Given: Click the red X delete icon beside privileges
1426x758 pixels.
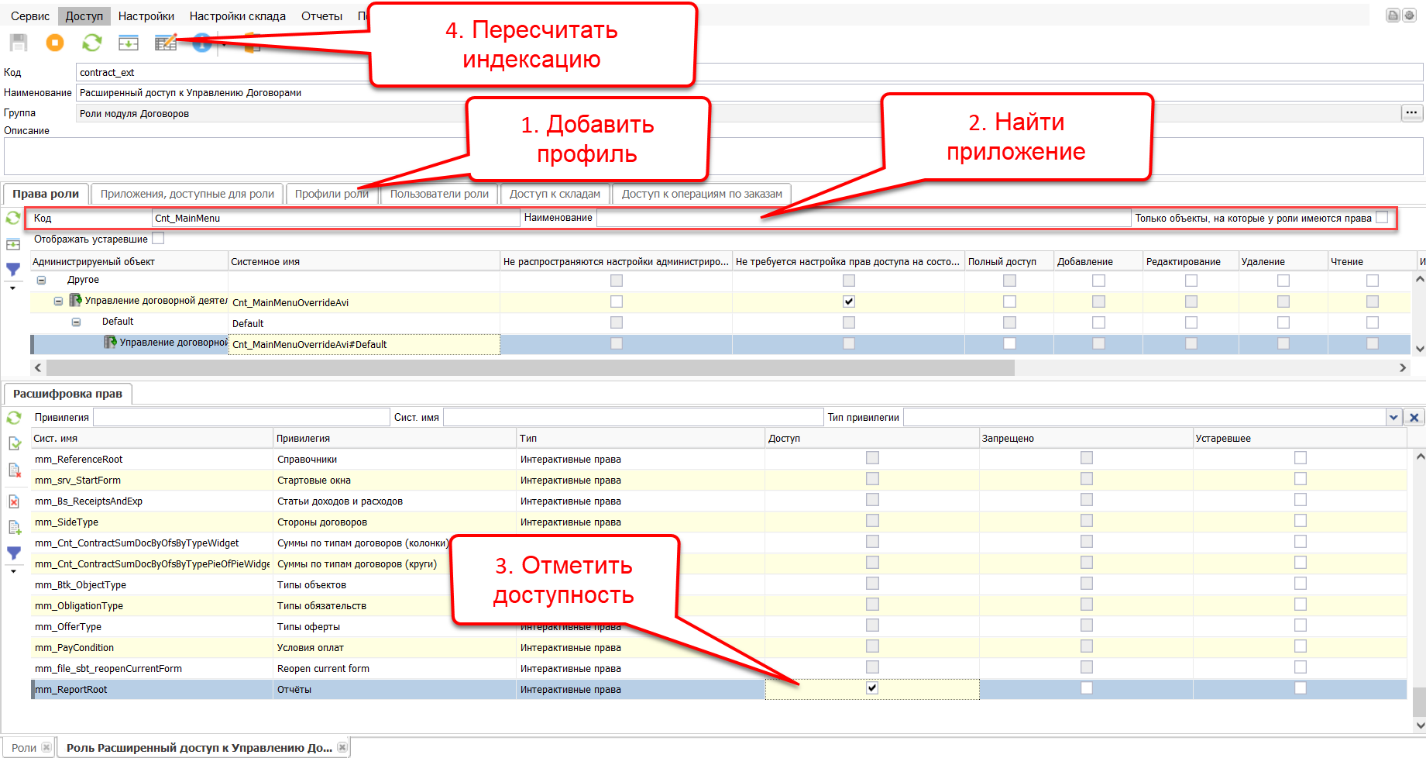Looking at the screenshot, I should pyautogui.click(x=13, y=501).
